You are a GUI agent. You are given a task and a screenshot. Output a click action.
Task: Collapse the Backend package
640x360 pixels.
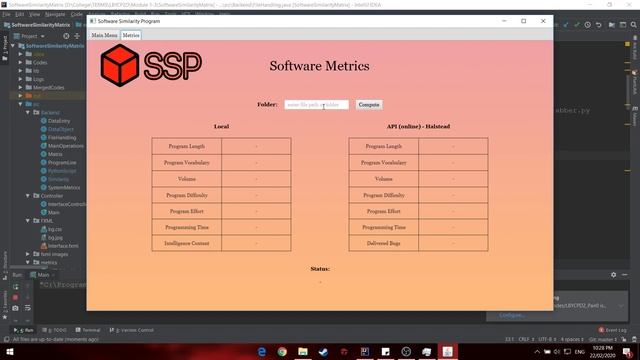tap(28, 112)
